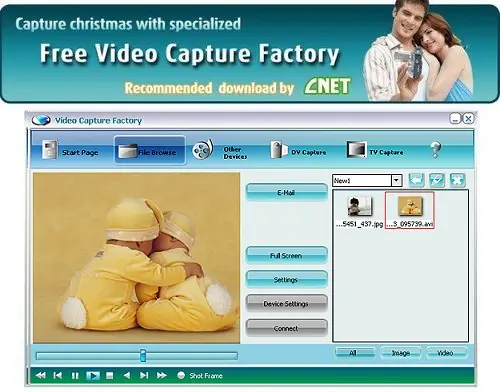Viewport: 500px width, 392px height.
Task: Click the play button icon
Action: click(93, 376)
